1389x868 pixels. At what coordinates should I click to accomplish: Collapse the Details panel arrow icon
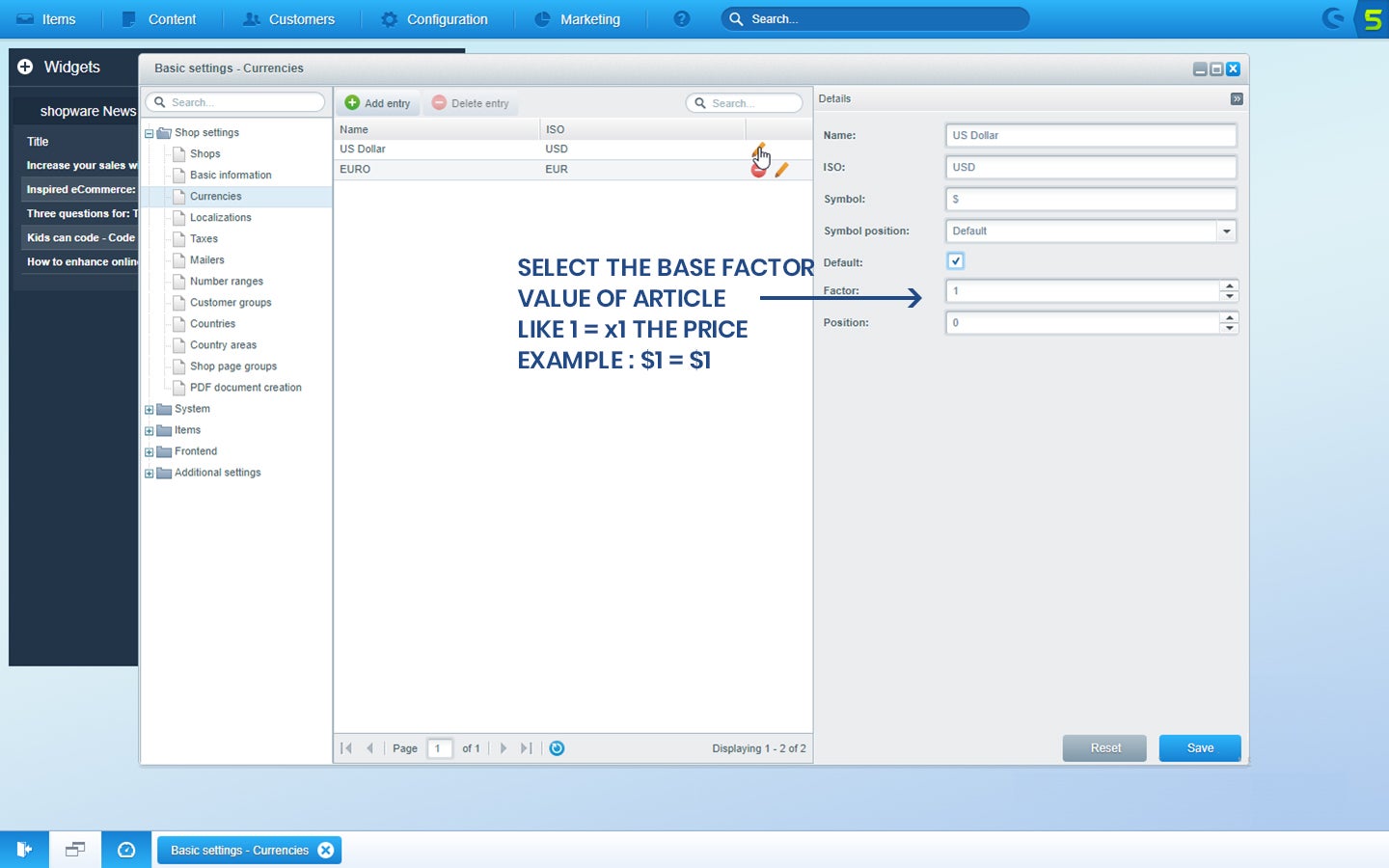click(x=1237, y=98)
